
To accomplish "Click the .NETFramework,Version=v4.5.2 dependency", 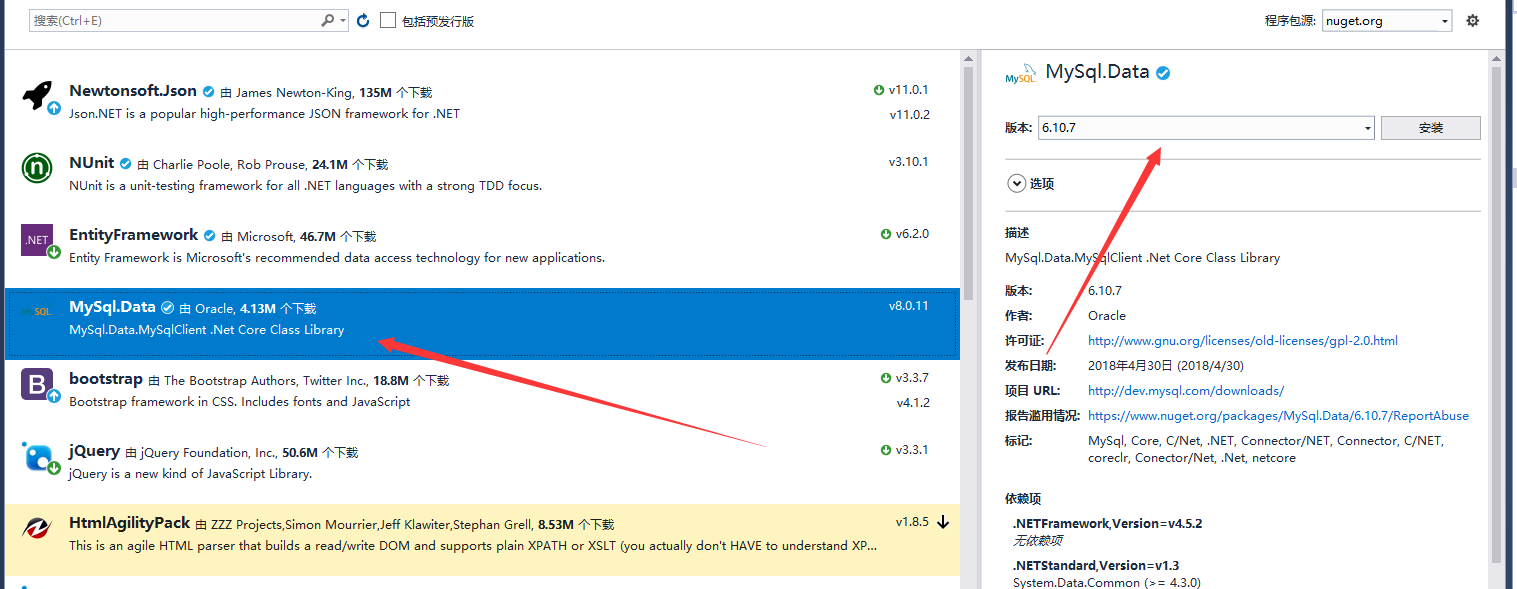I will click(x=1108, y=523).
